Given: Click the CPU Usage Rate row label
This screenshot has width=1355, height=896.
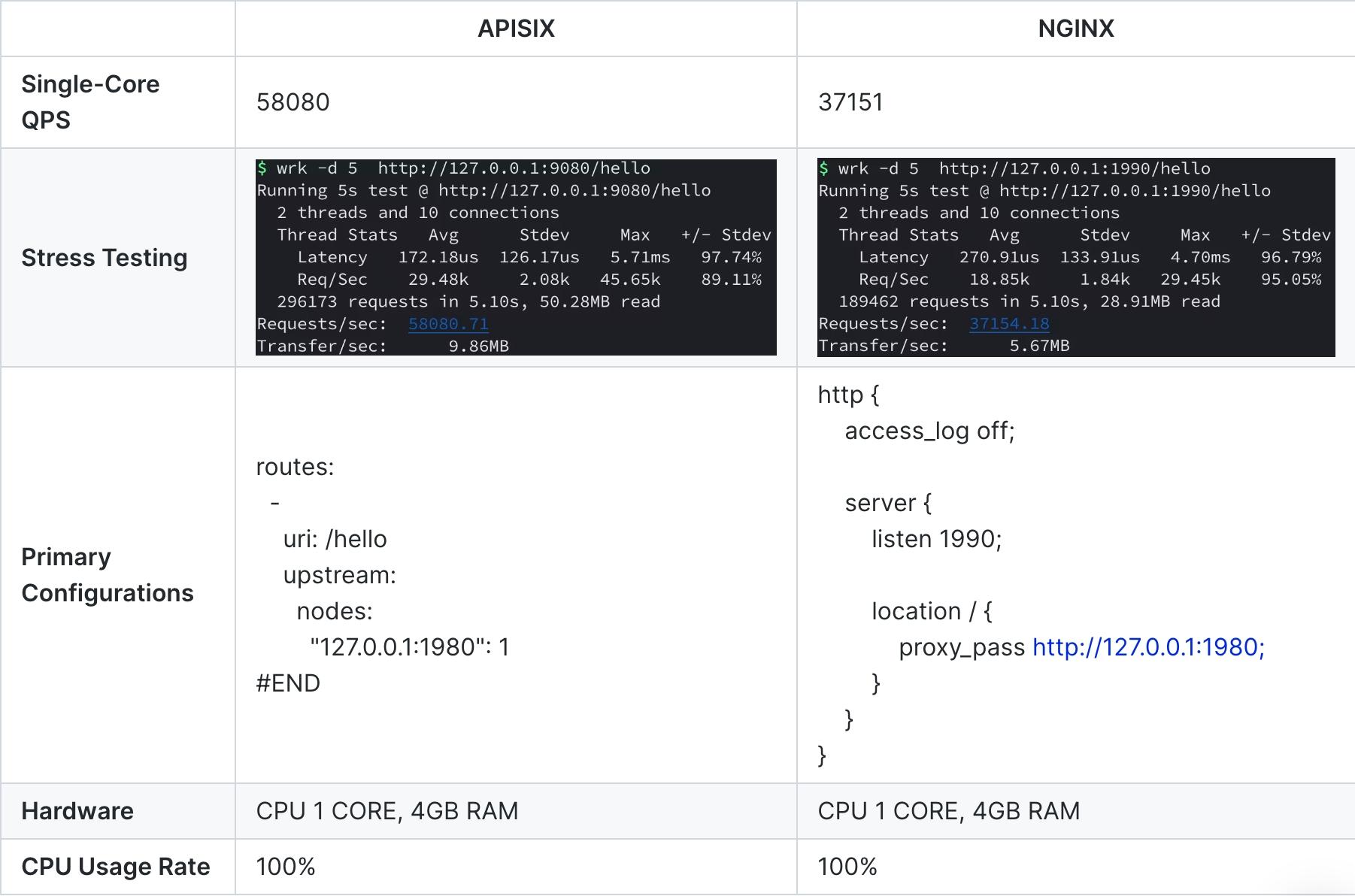Looking at the screenshot, I should click(x=116, y=866).
